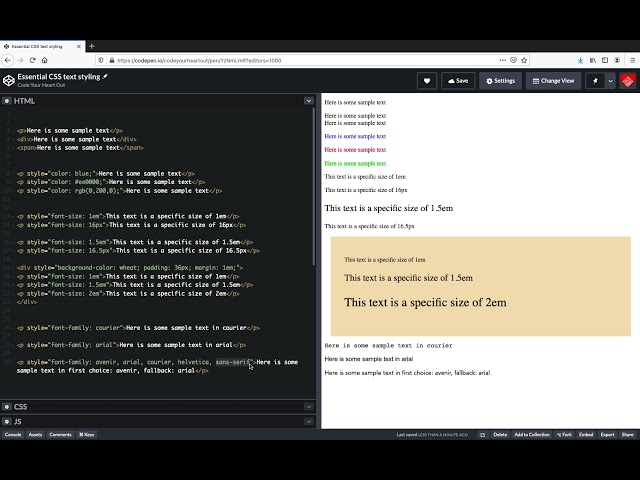Bookmark this page with star
The width and height of the screenshot is (640, 480).
point(524,60)
